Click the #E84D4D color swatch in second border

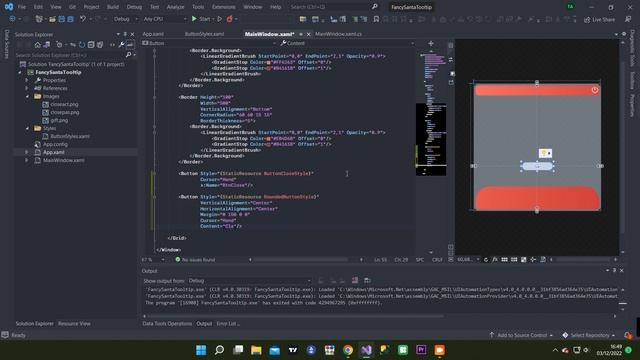point(268,139)
